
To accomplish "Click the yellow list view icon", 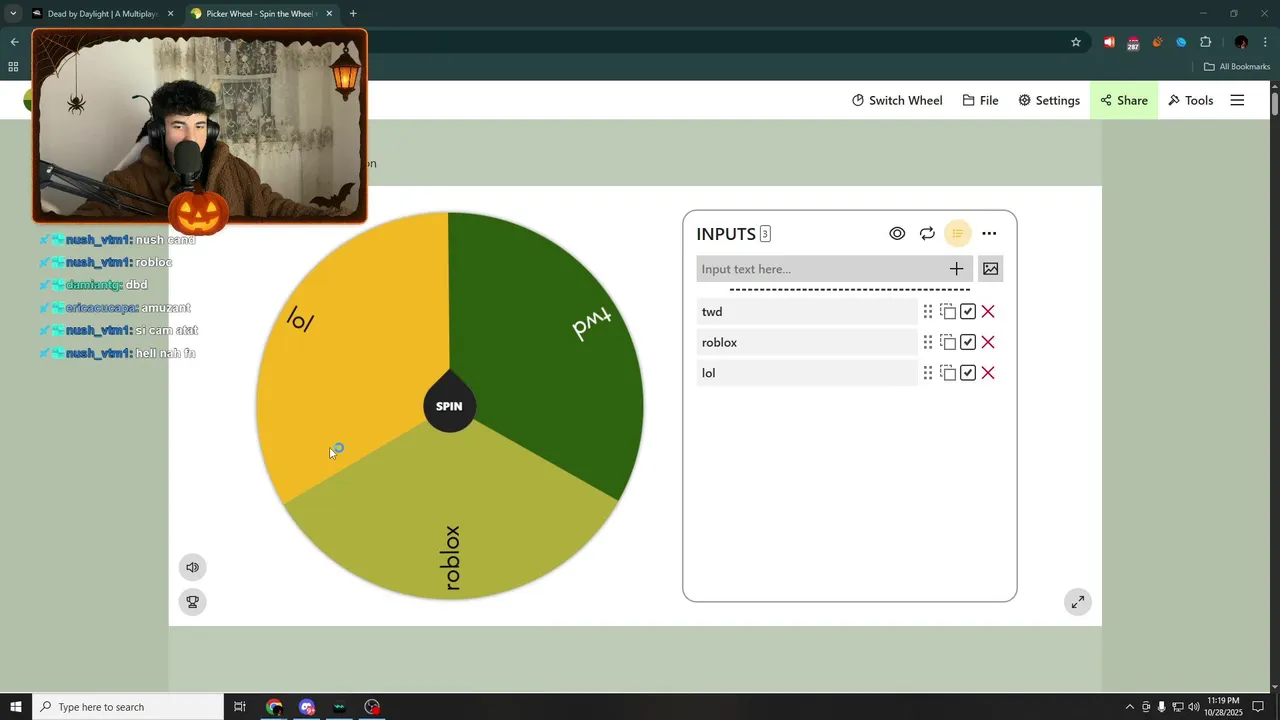I will 957,233.
